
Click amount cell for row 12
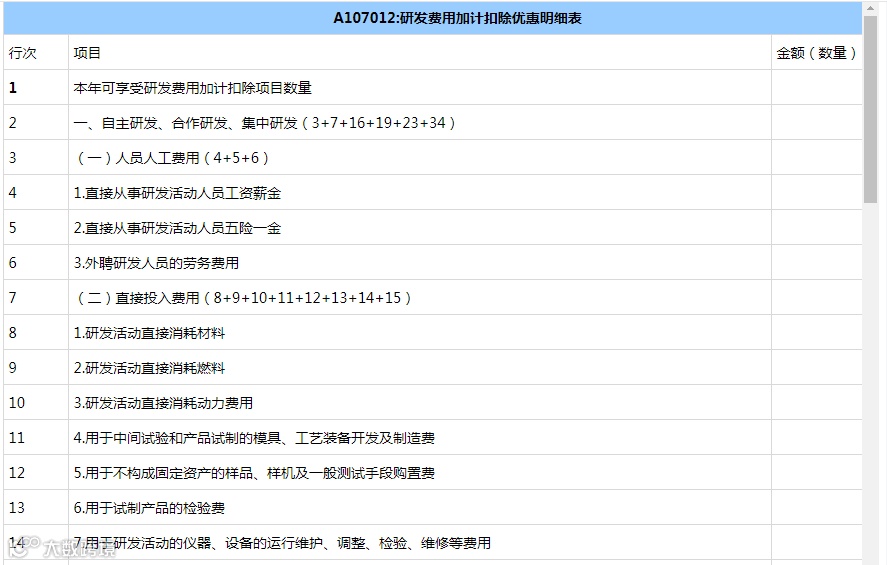[817, 473]
